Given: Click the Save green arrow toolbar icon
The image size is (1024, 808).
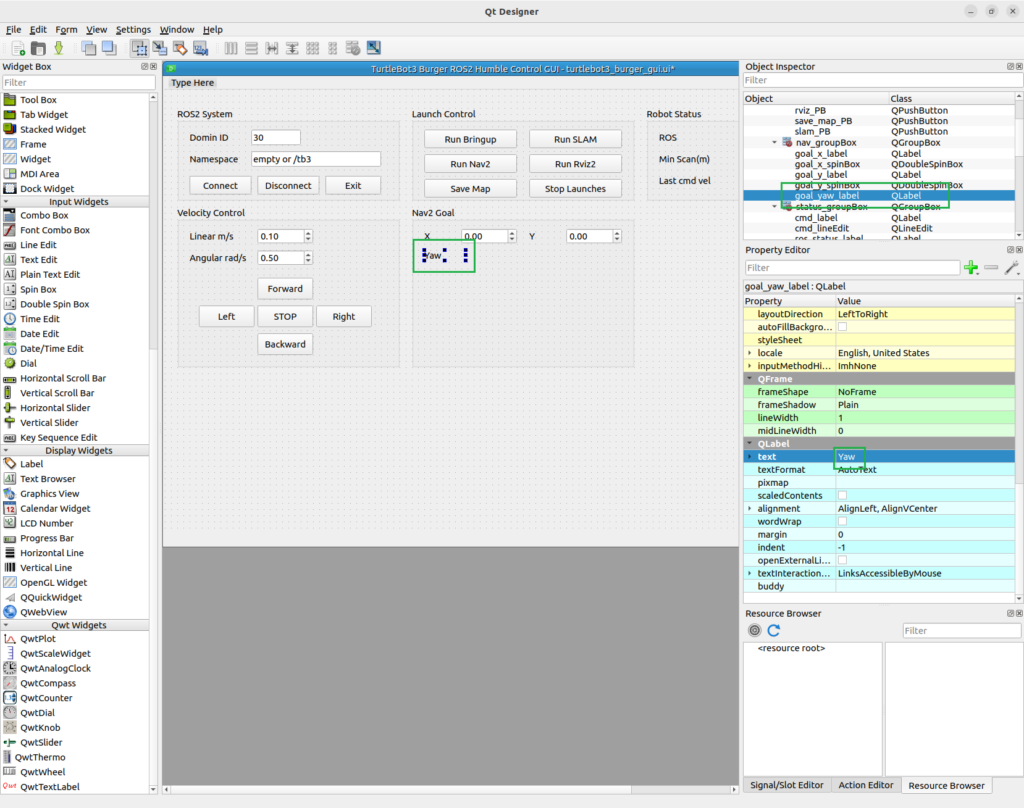Looking at the screenshot, I should (59, 48).
